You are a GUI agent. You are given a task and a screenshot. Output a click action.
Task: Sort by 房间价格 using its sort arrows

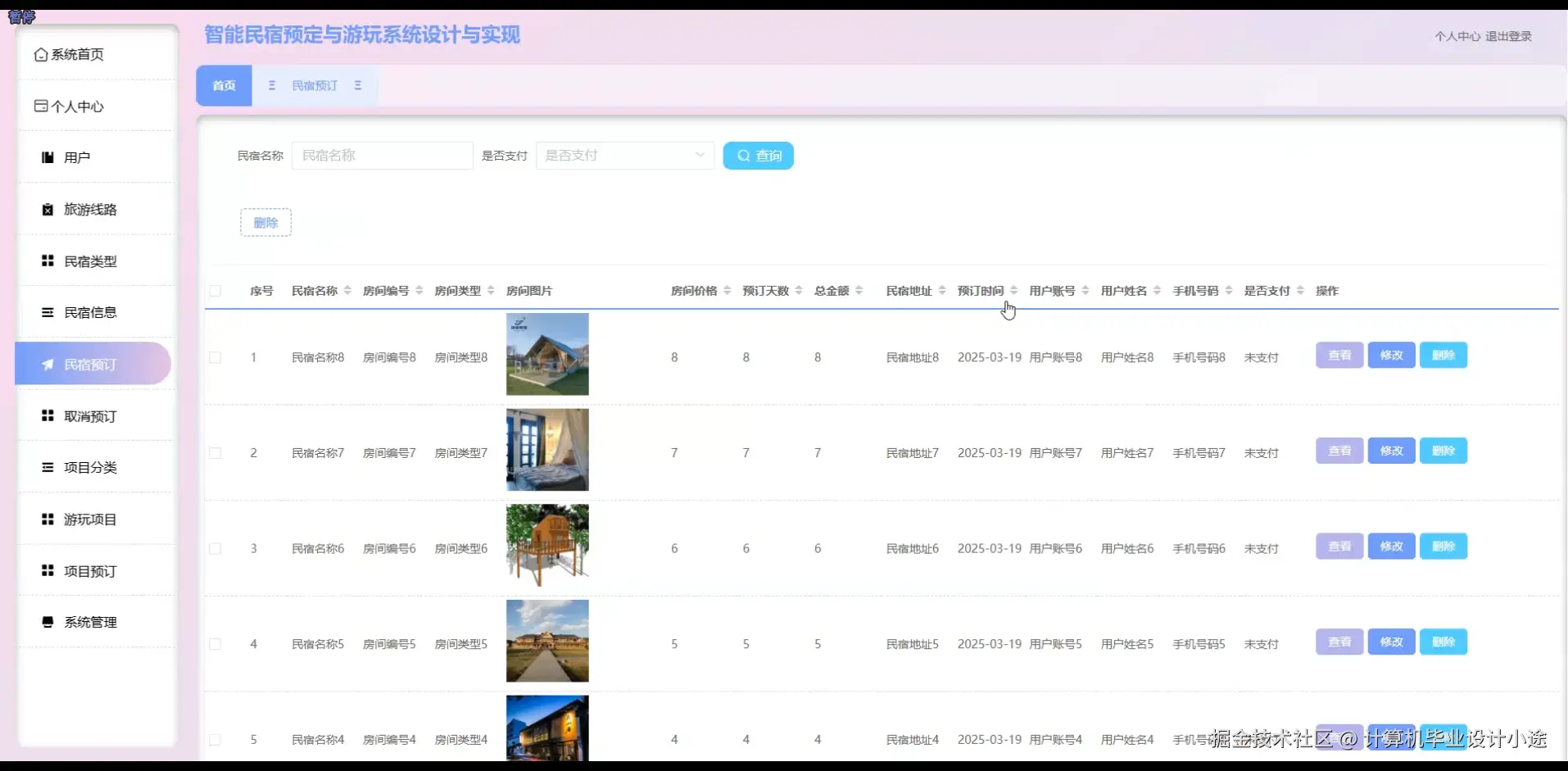(x=727, y=290)
